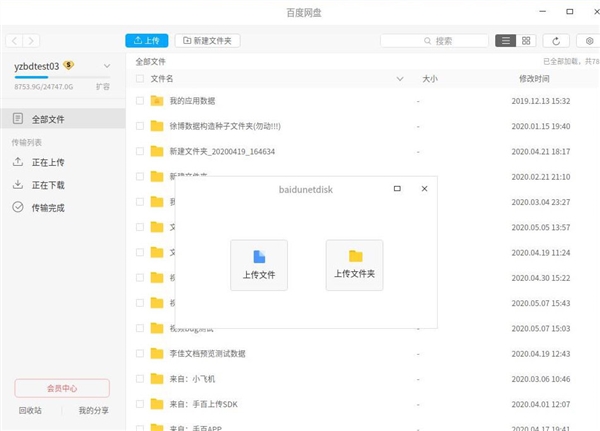Click the 新建文件夹 new folder button
Viewport: 600px width, 431px height.
coord(207,41)
